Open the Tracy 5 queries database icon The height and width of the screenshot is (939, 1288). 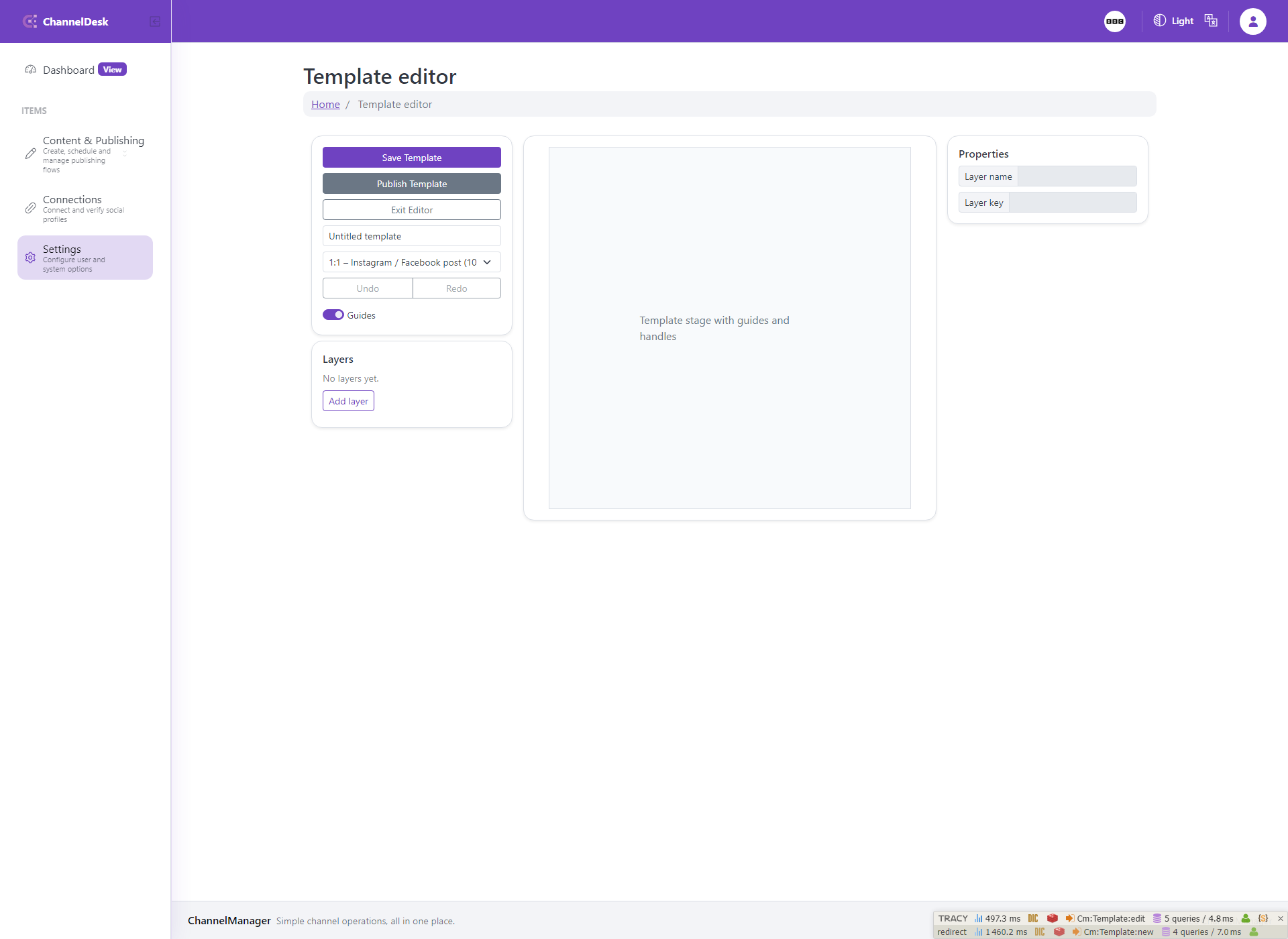(x=1157, y=918)
